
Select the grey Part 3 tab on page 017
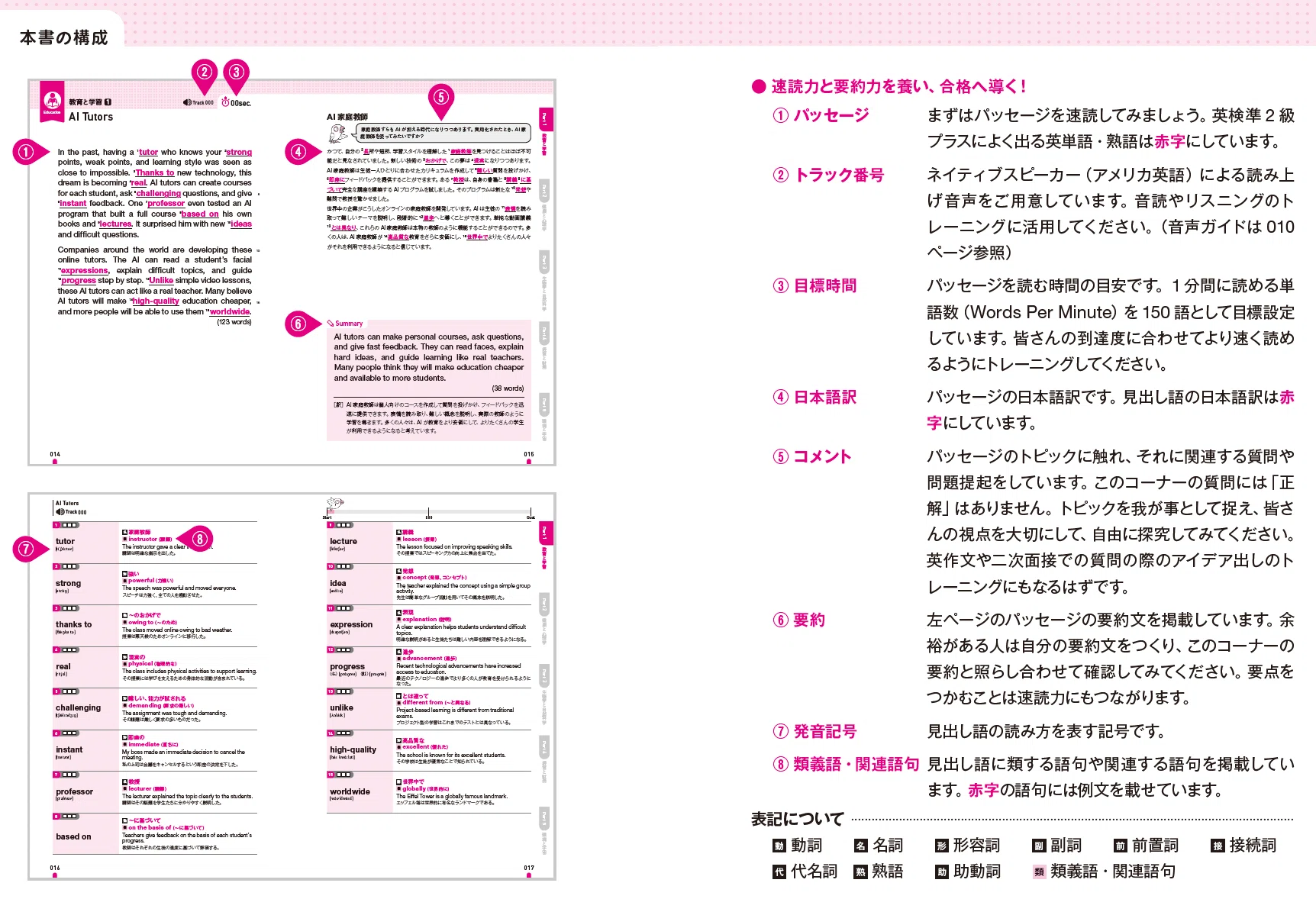(544, 675)
